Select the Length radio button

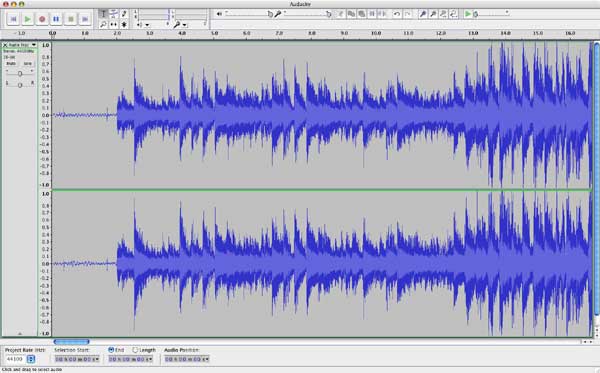(135, 350)
